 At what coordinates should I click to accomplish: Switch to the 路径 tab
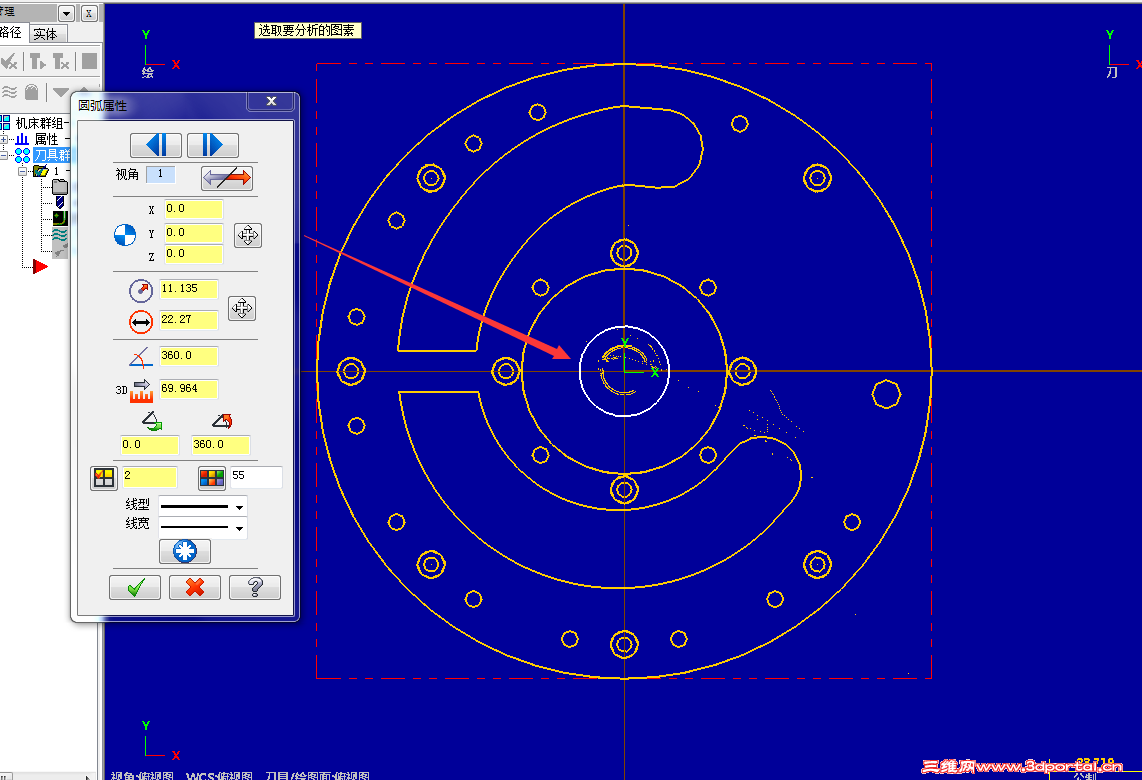click(11, 33)
